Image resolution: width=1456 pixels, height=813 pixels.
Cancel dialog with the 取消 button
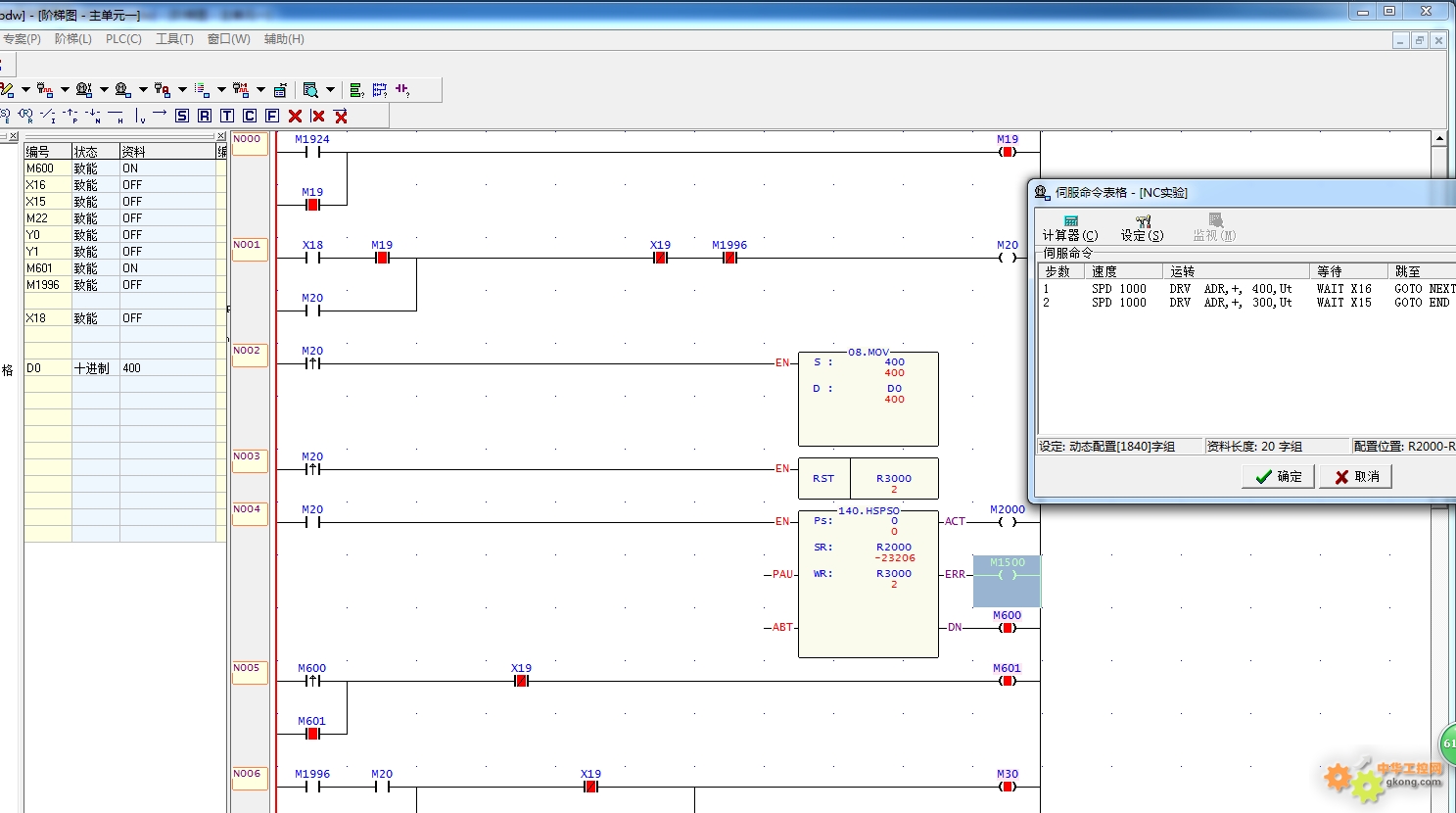point(1356,476)
